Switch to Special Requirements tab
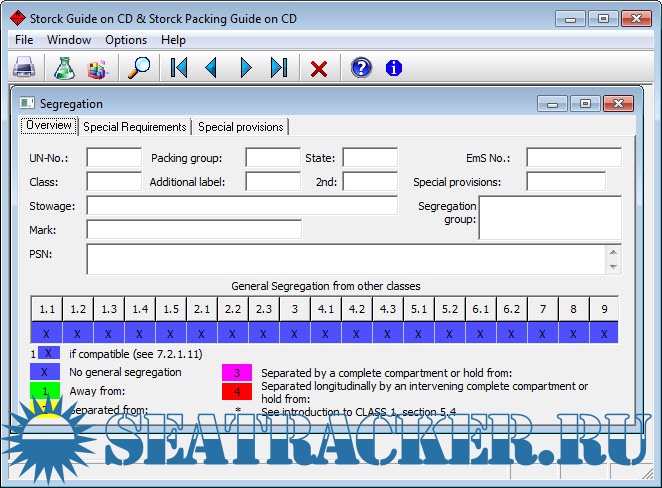The image size is (662, 488). [135, 127]
